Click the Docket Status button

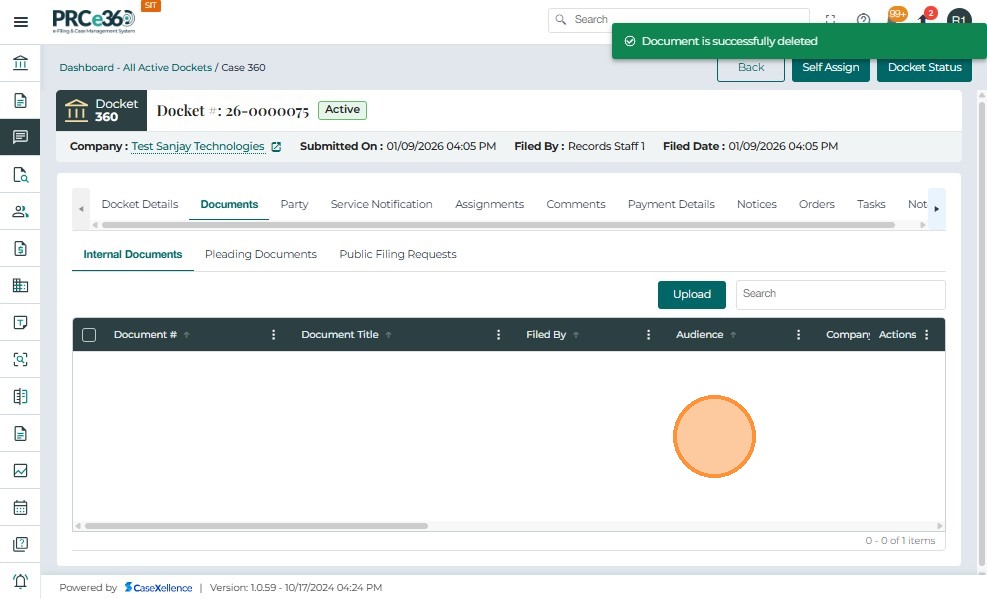click(x=924, y=67)
